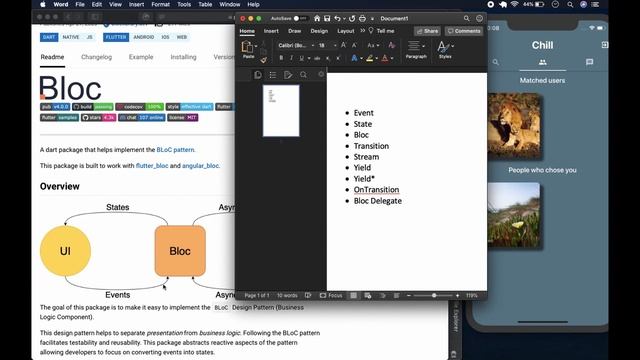640x360 pixels.
Task: Apply Italic formatting
Action: (x=291, y=58)
